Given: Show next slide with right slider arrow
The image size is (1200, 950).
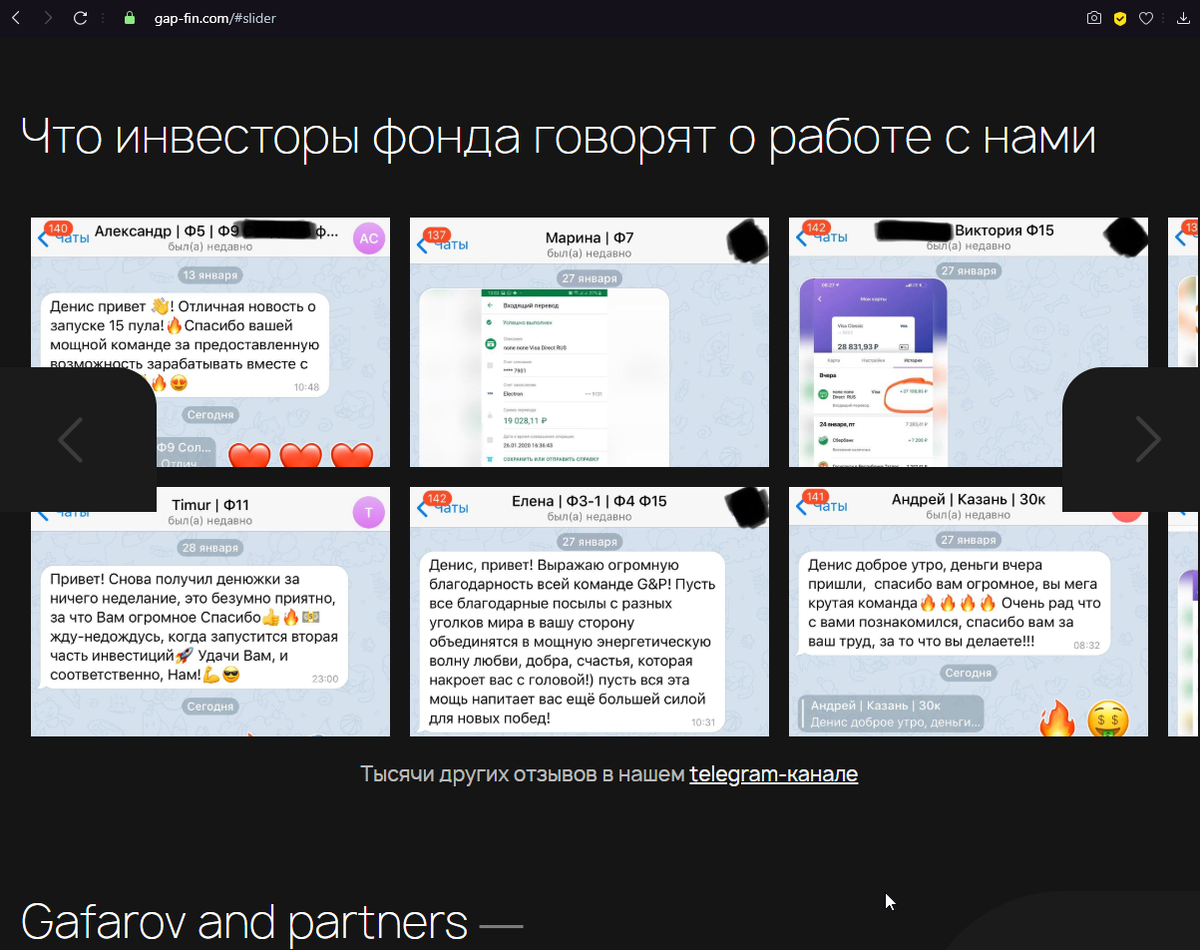Looking at the screenshot, I should (1148, 440).
